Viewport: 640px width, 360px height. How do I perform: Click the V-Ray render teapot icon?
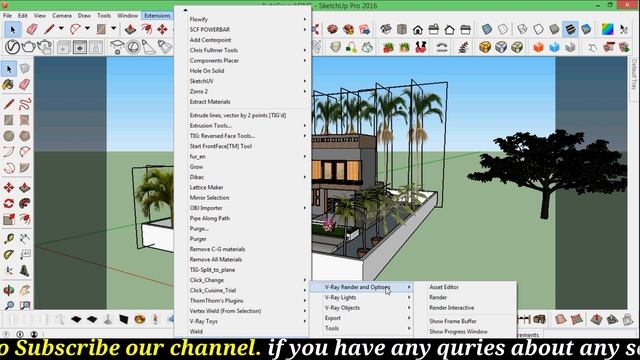pos(28,47)
